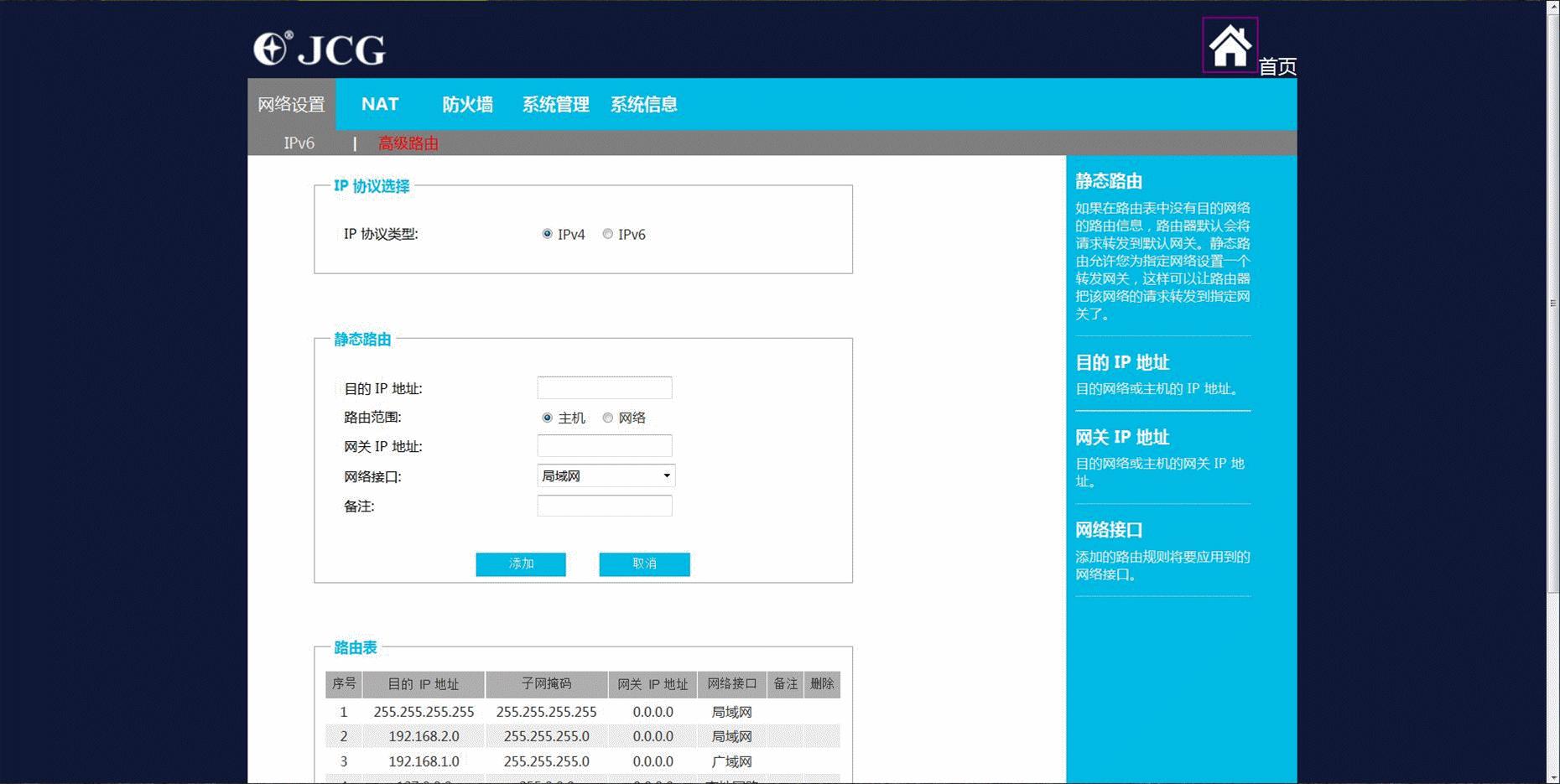1560x784 pixels.
Task: Click the 网关 IP 地址 input field
Action: pyautogui.click(x=604, y=446)
